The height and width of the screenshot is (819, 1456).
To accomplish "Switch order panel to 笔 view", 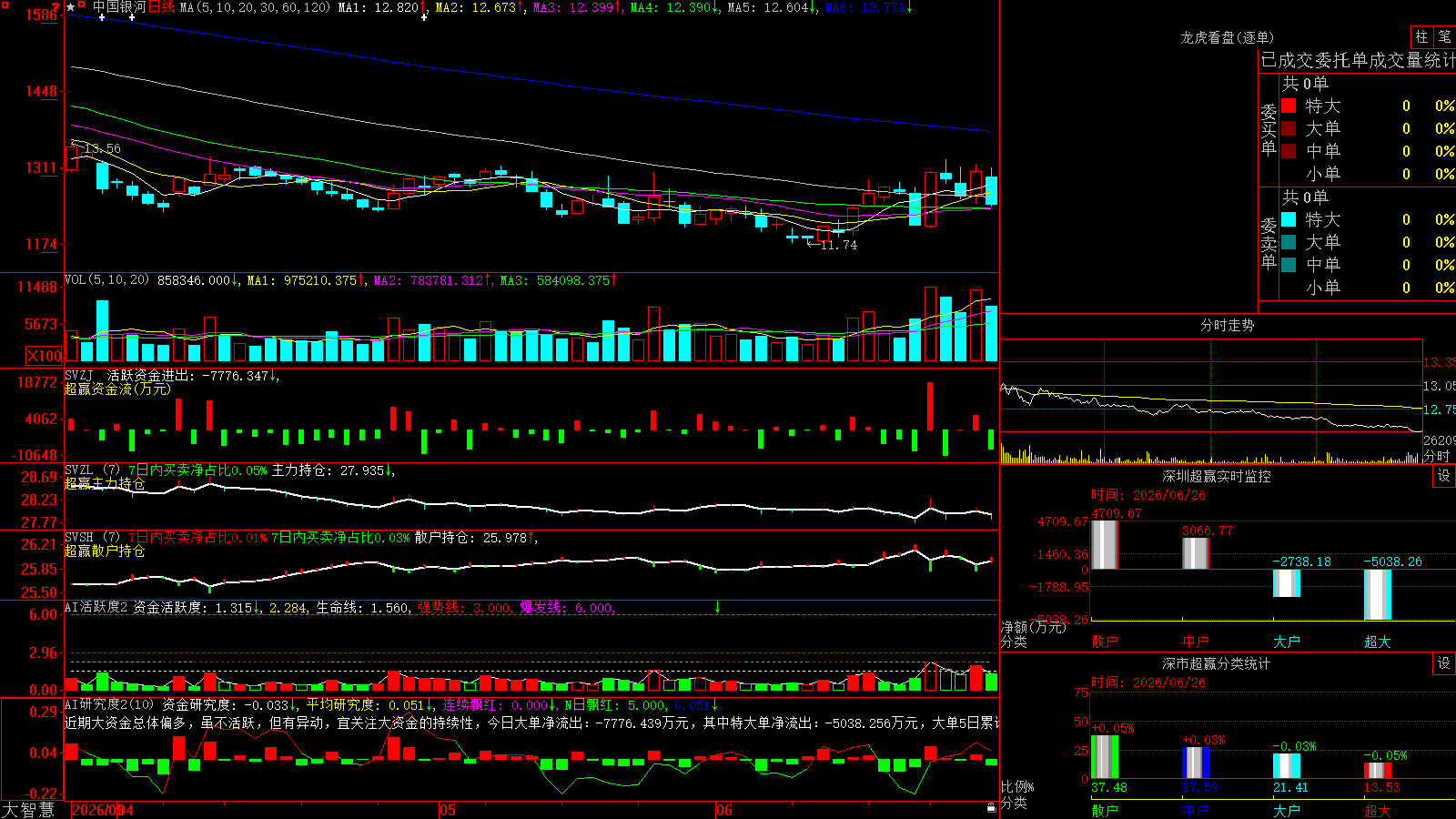I will click(1444, 36).
